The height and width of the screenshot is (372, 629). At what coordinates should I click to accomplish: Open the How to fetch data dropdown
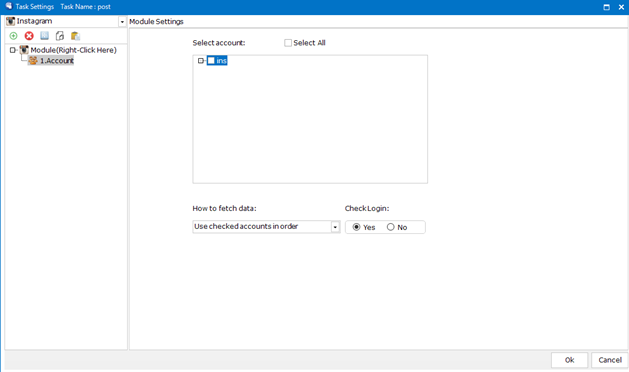coord(335,227)
